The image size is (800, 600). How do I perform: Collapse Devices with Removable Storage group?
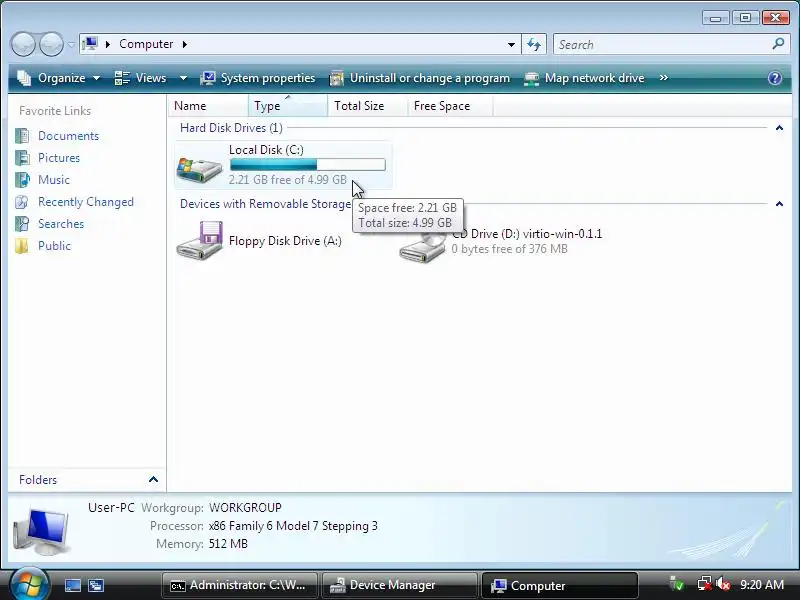(x=779, y=204)
